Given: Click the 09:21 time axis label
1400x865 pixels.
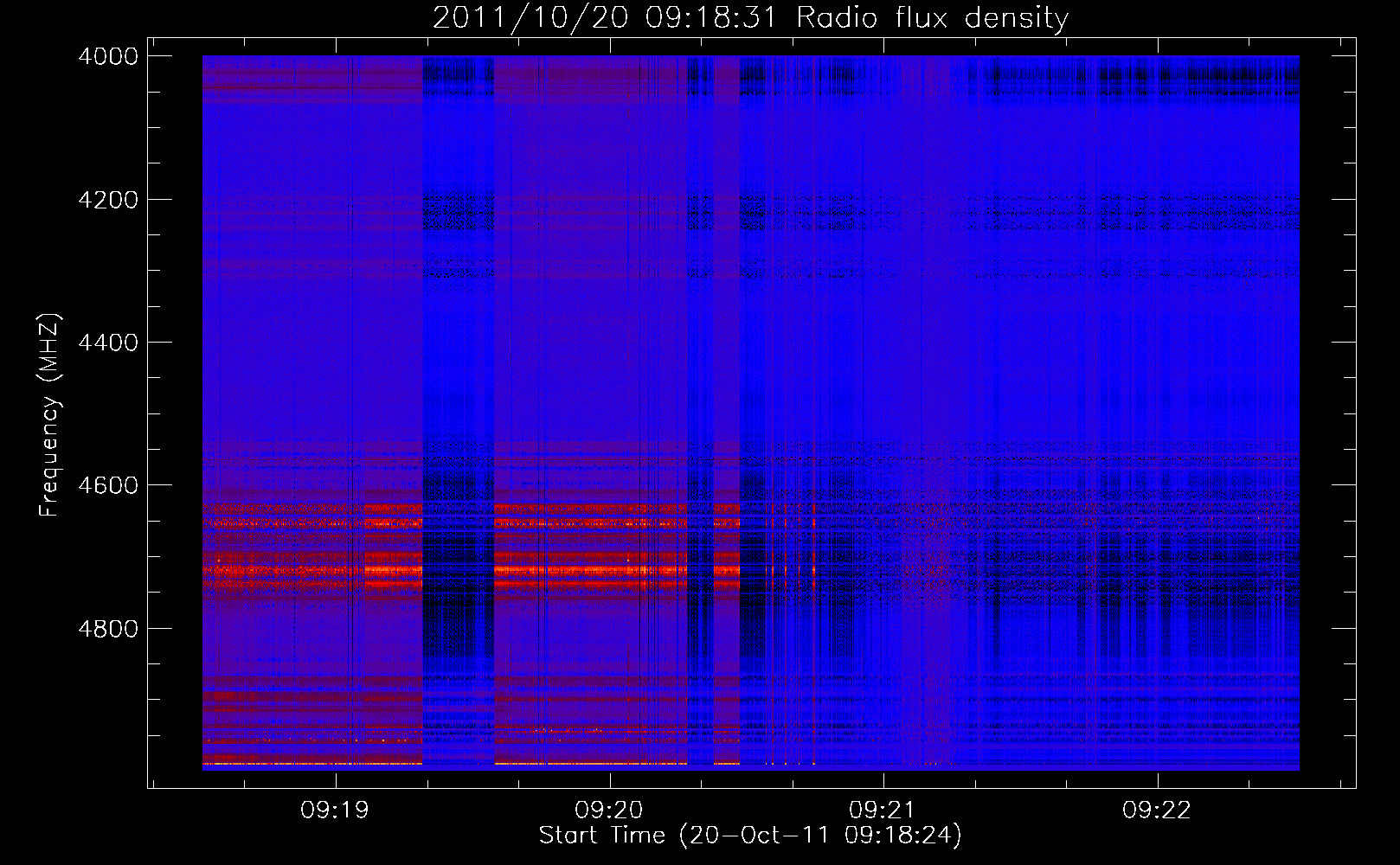Looking at the screenshot, I should [x=883, y=811].
